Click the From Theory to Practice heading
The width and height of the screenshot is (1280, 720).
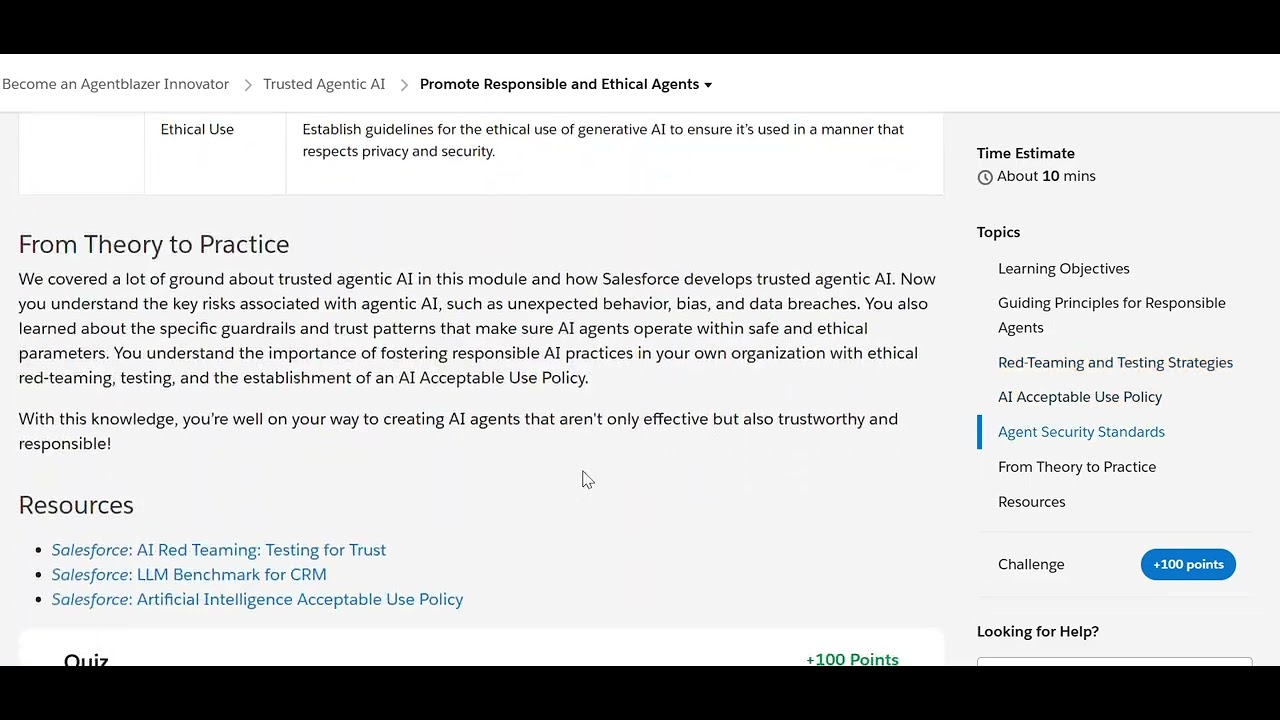(x=154, y=244)
